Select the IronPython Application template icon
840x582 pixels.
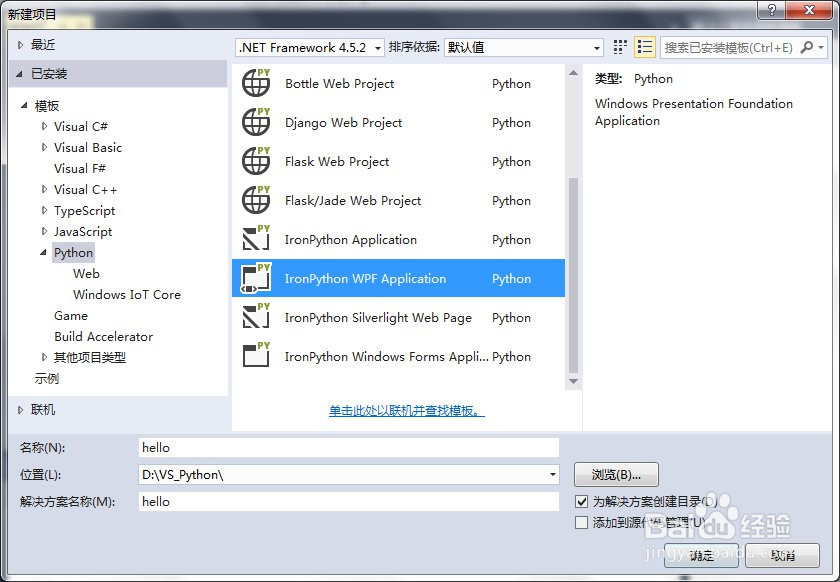click(256, 239)
